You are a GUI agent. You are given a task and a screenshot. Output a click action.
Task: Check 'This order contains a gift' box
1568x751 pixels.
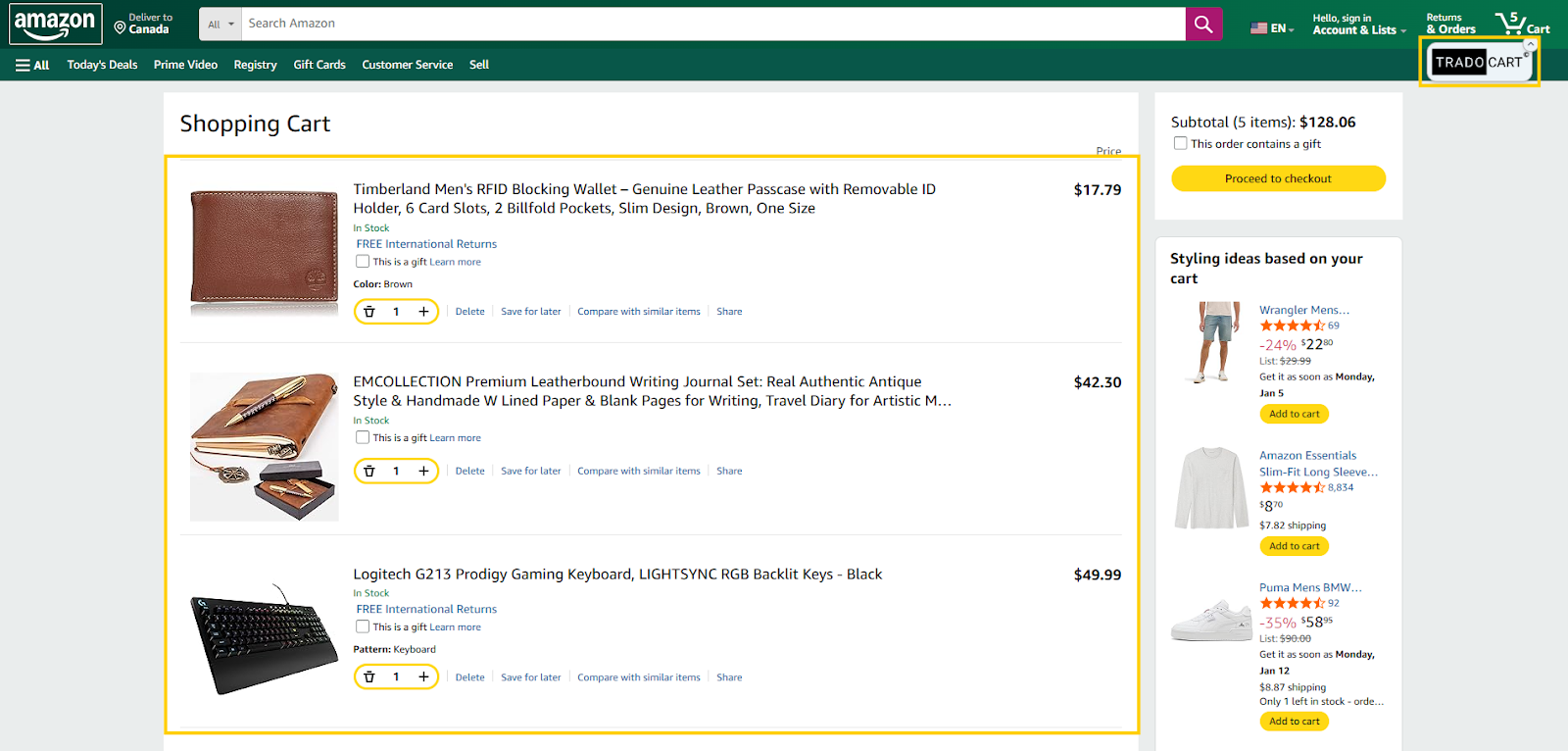(1180, 143)
